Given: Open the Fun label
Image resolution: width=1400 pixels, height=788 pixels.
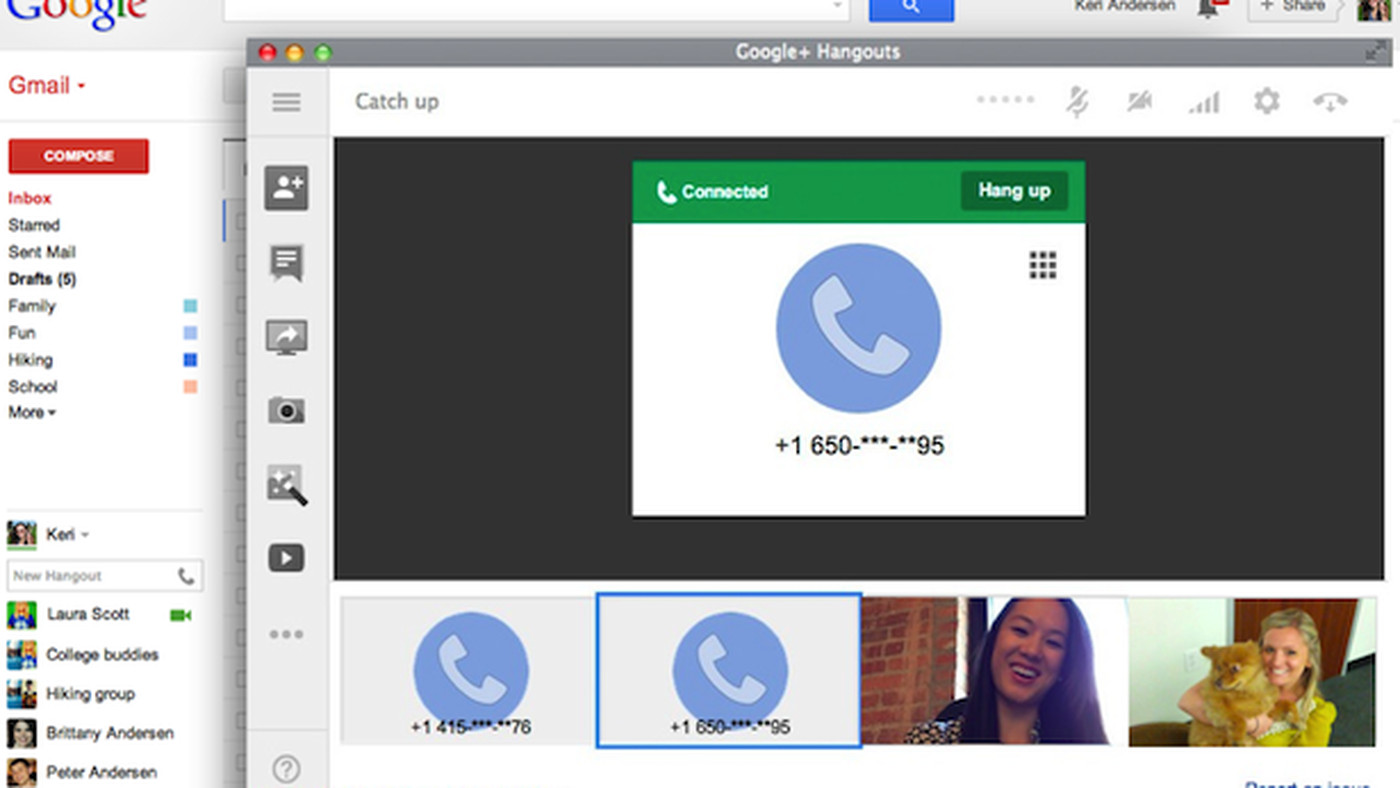Looking at the screenshot, I should click(22, 333).
